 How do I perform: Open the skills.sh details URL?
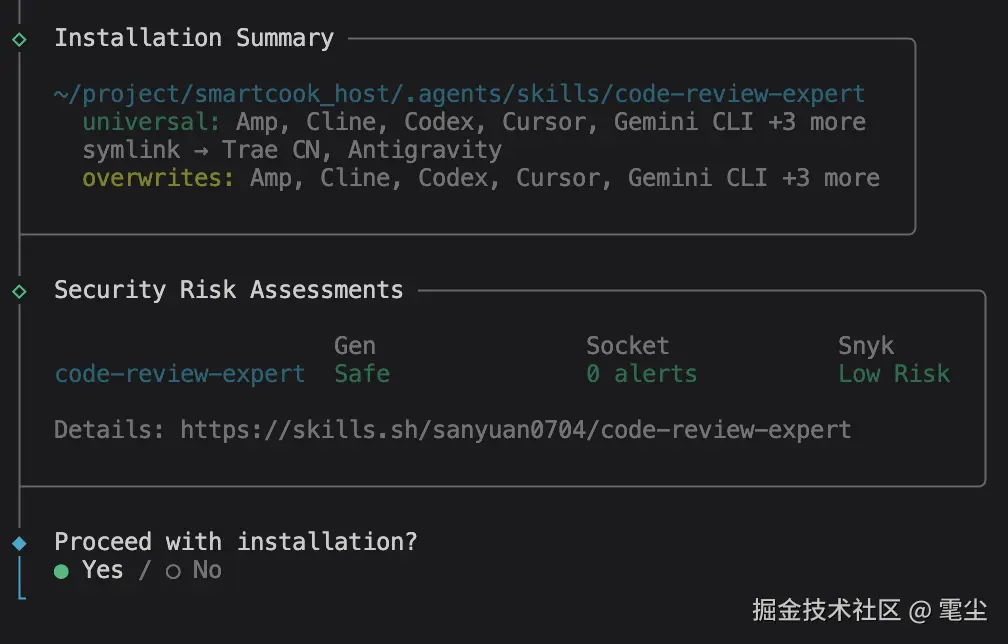click(x=515, y=430)
